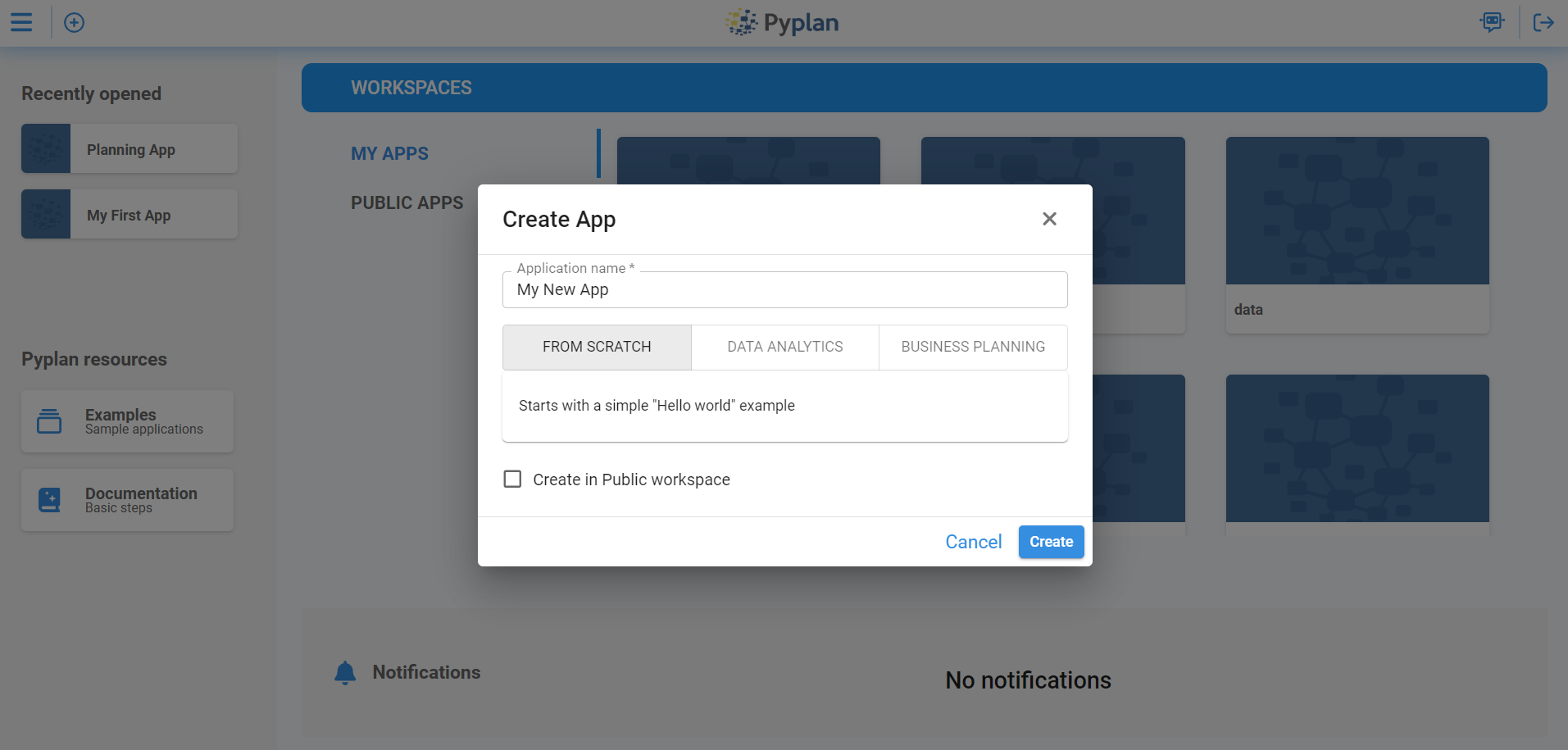This screenshot has height=750, width=1568.
Task: Click the Pyplan logo
Action: 782,22
